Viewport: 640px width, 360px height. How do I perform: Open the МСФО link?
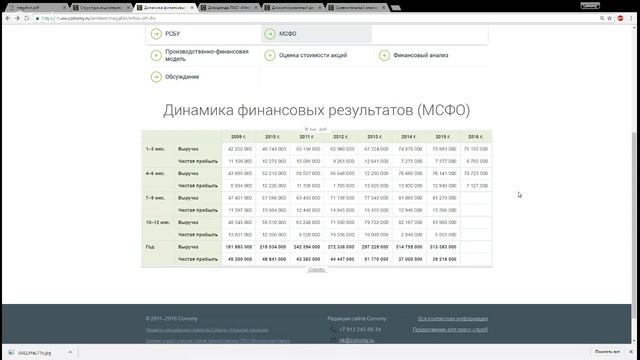tap(287, 34)
